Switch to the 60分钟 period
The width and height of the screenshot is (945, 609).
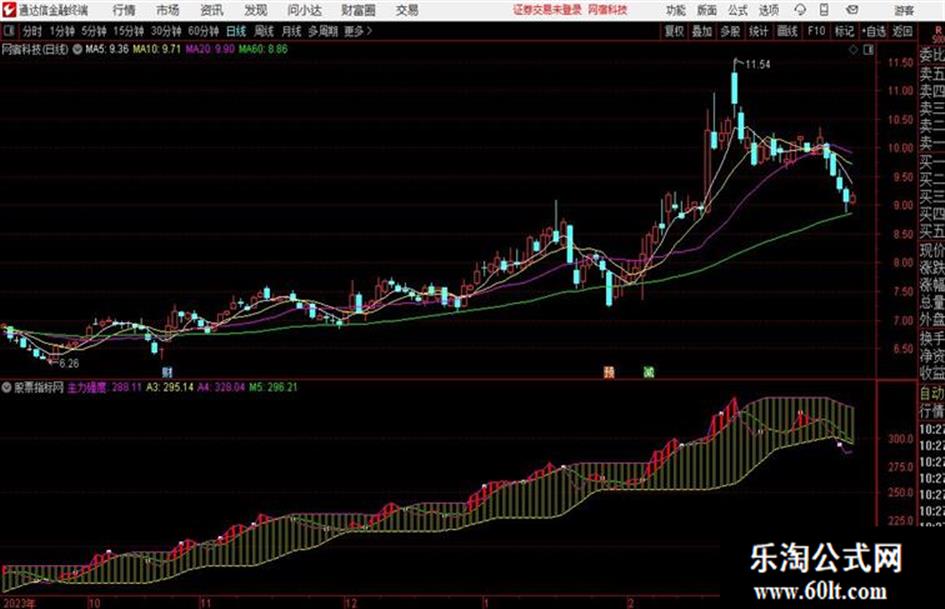click(203, 31)
